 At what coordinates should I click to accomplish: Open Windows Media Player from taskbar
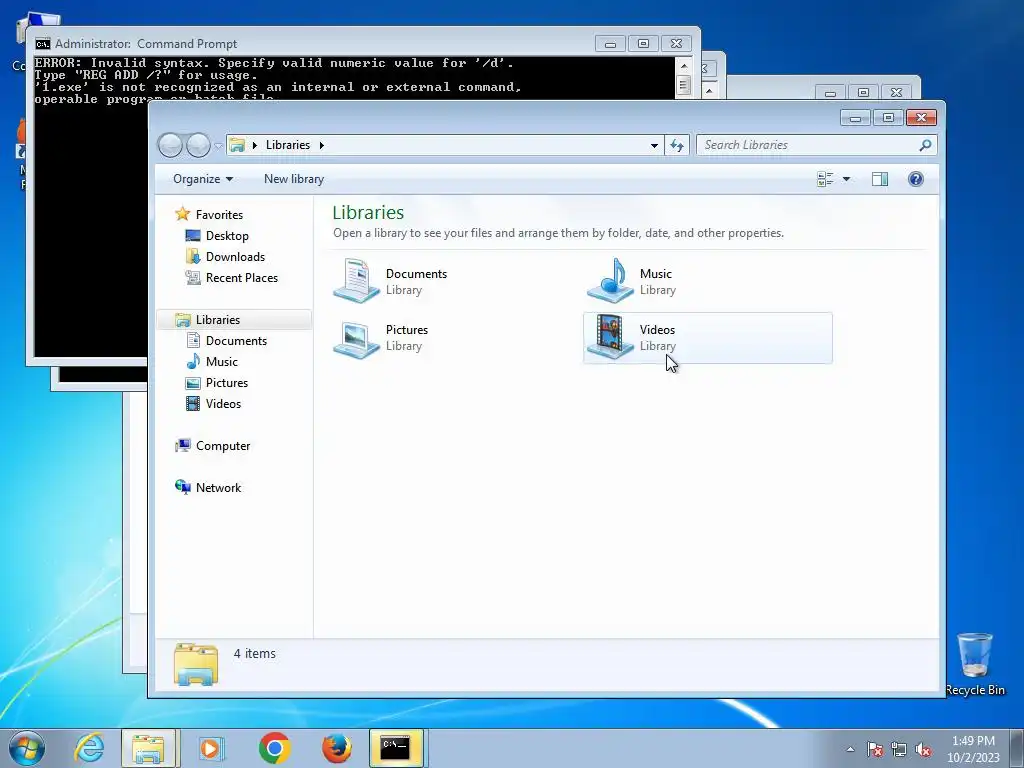click(210, 748)
